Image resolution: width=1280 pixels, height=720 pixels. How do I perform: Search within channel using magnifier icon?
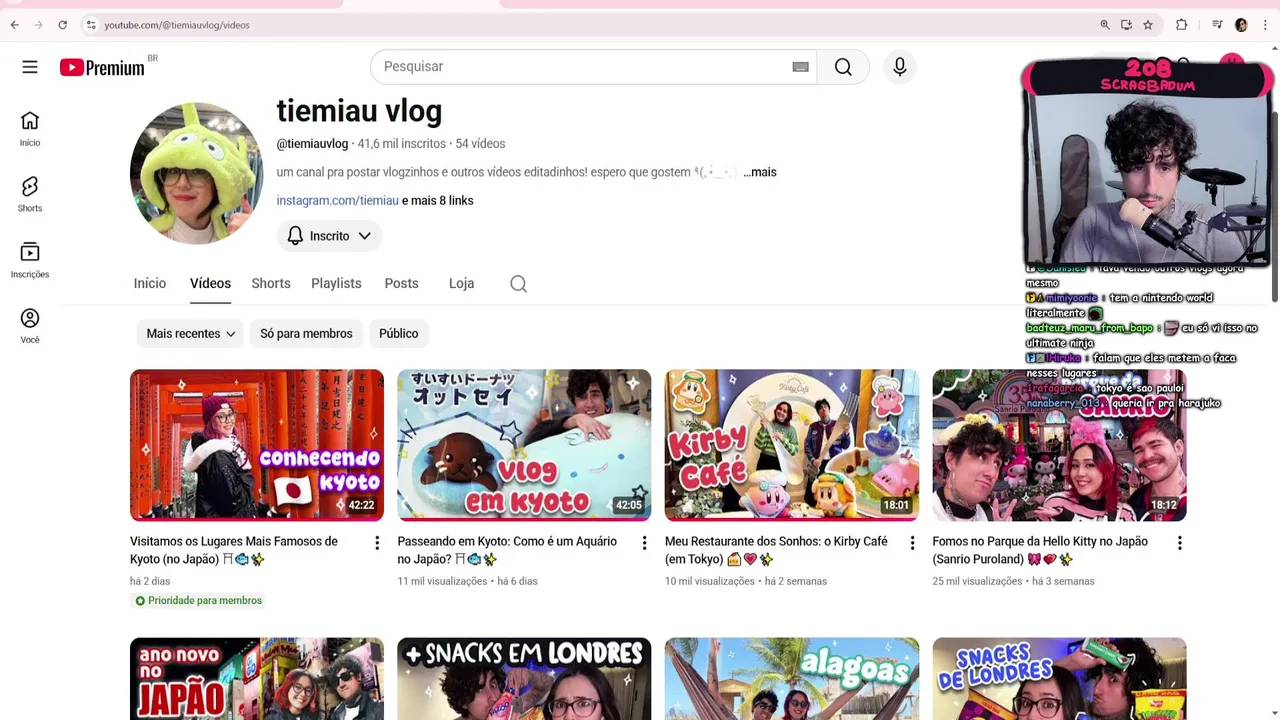(518, 284)
